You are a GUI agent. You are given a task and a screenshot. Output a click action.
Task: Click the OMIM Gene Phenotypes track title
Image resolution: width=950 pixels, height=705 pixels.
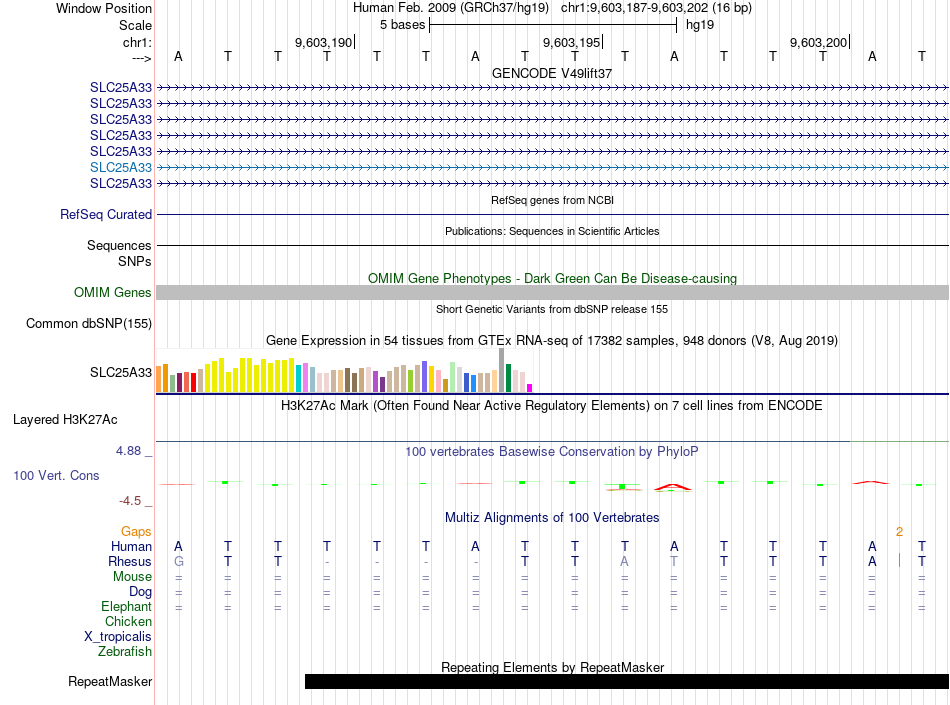click(552, 279)
